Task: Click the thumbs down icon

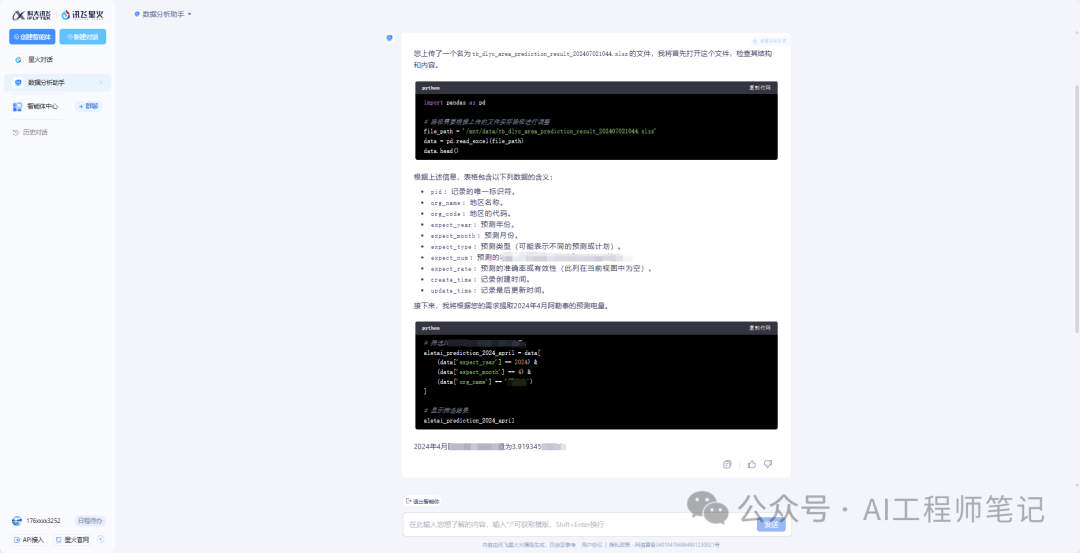Action: pyautogui.click(x=768, y=464)
